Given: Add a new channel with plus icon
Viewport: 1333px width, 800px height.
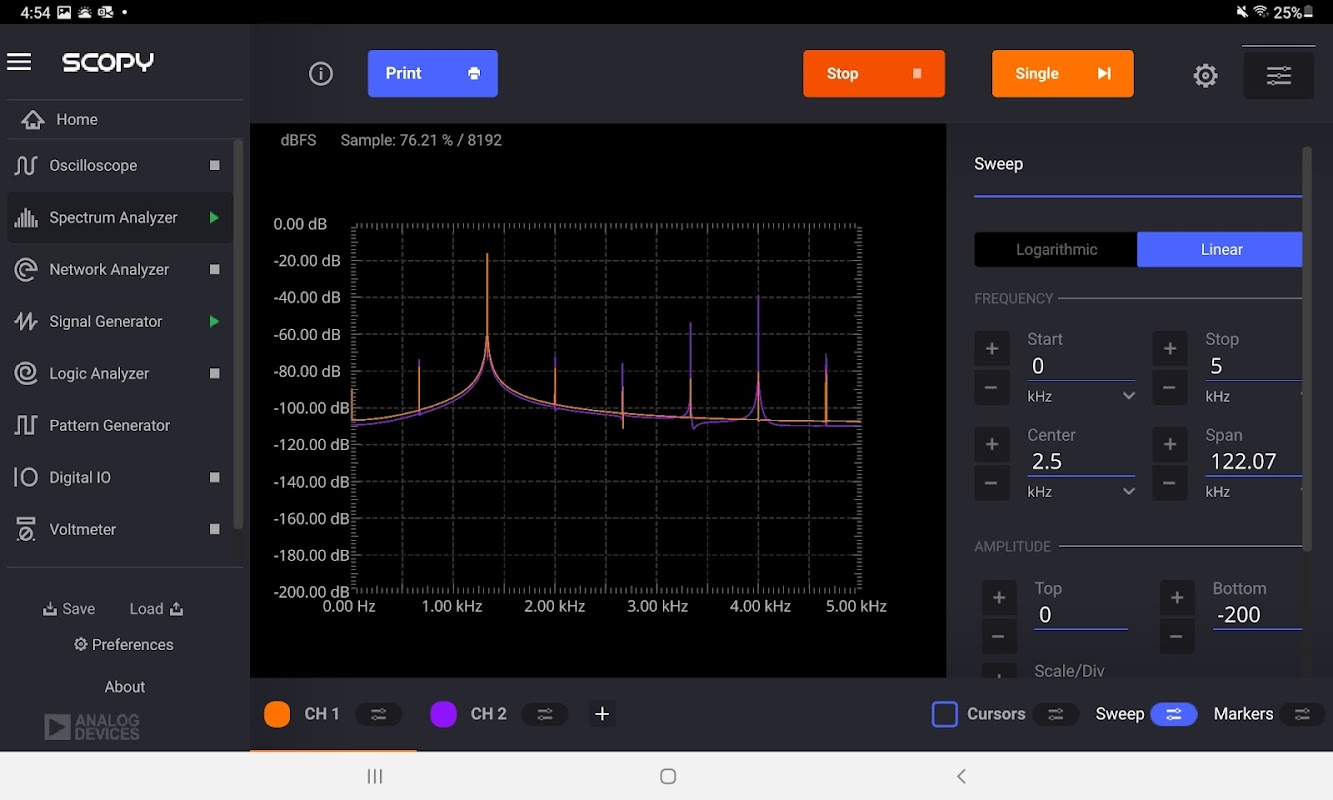Looking at the screenshot, I should point(602,714).
